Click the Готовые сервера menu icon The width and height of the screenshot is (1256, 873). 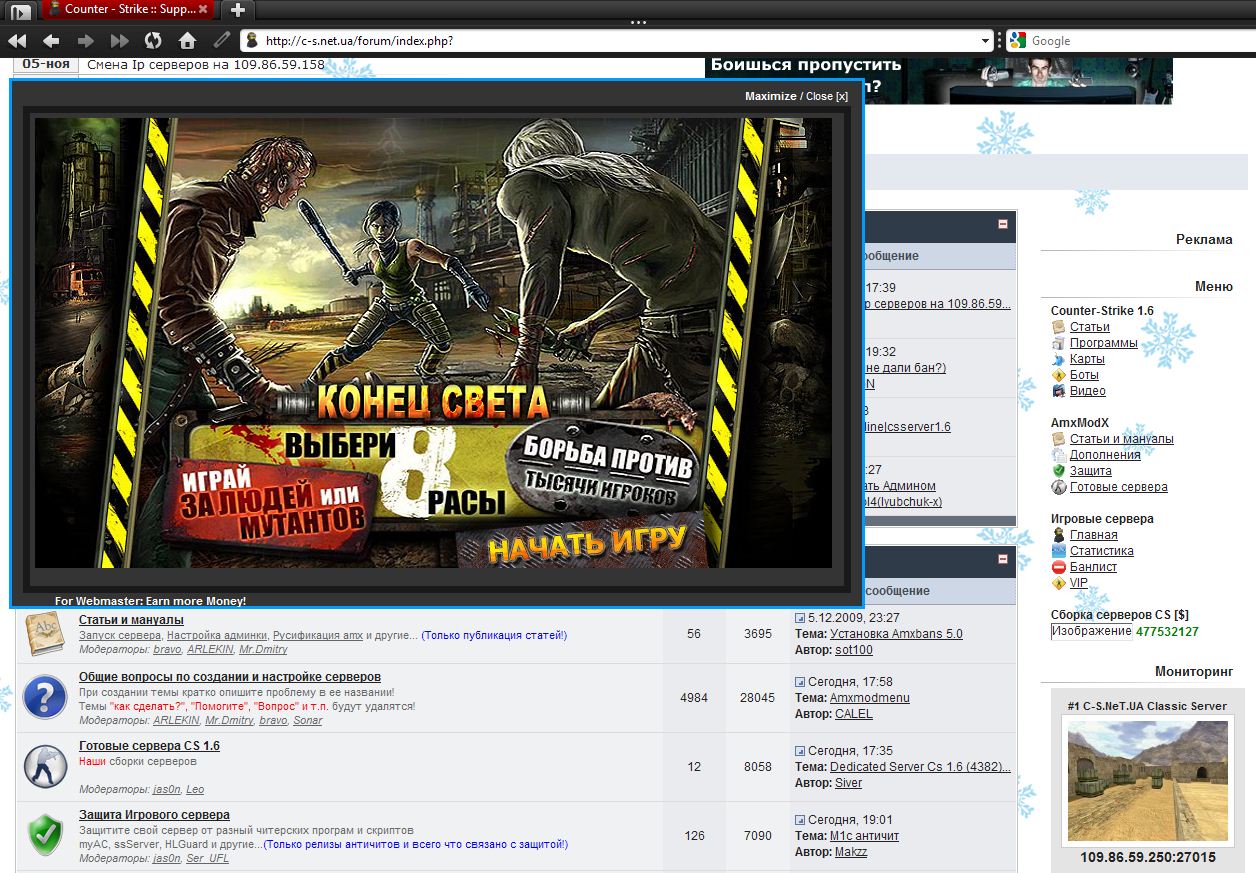coord(1059,487)
